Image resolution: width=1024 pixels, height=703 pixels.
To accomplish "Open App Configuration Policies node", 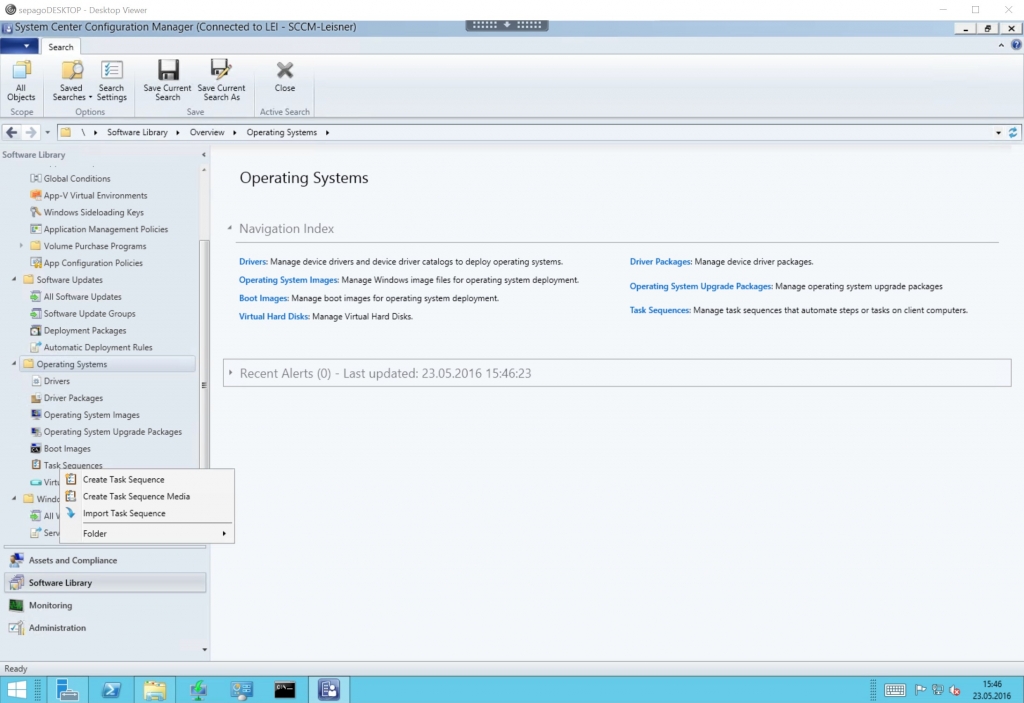I will [x=93, y=263].
